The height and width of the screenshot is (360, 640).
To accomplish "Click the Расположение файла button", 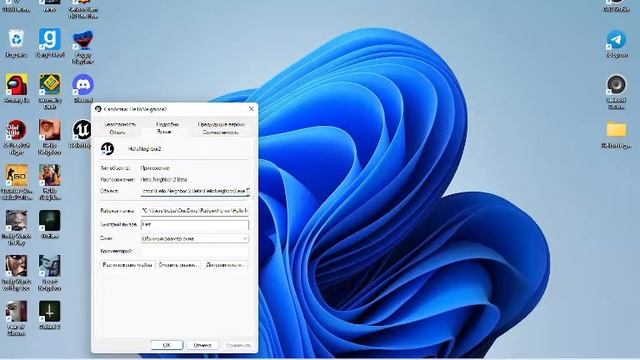I will [x=128, y=265].
